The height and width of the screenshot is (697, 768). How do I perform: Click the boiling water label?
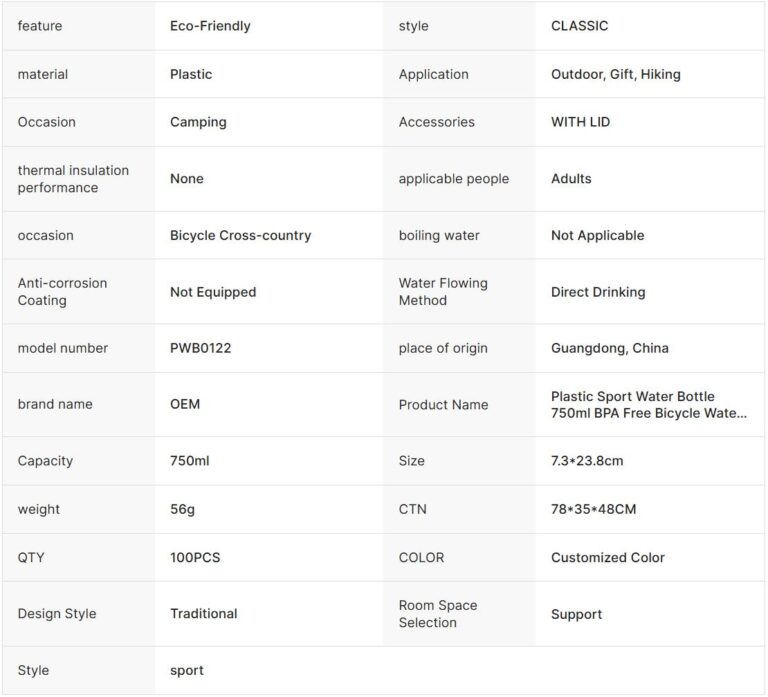tap(439, 236)
